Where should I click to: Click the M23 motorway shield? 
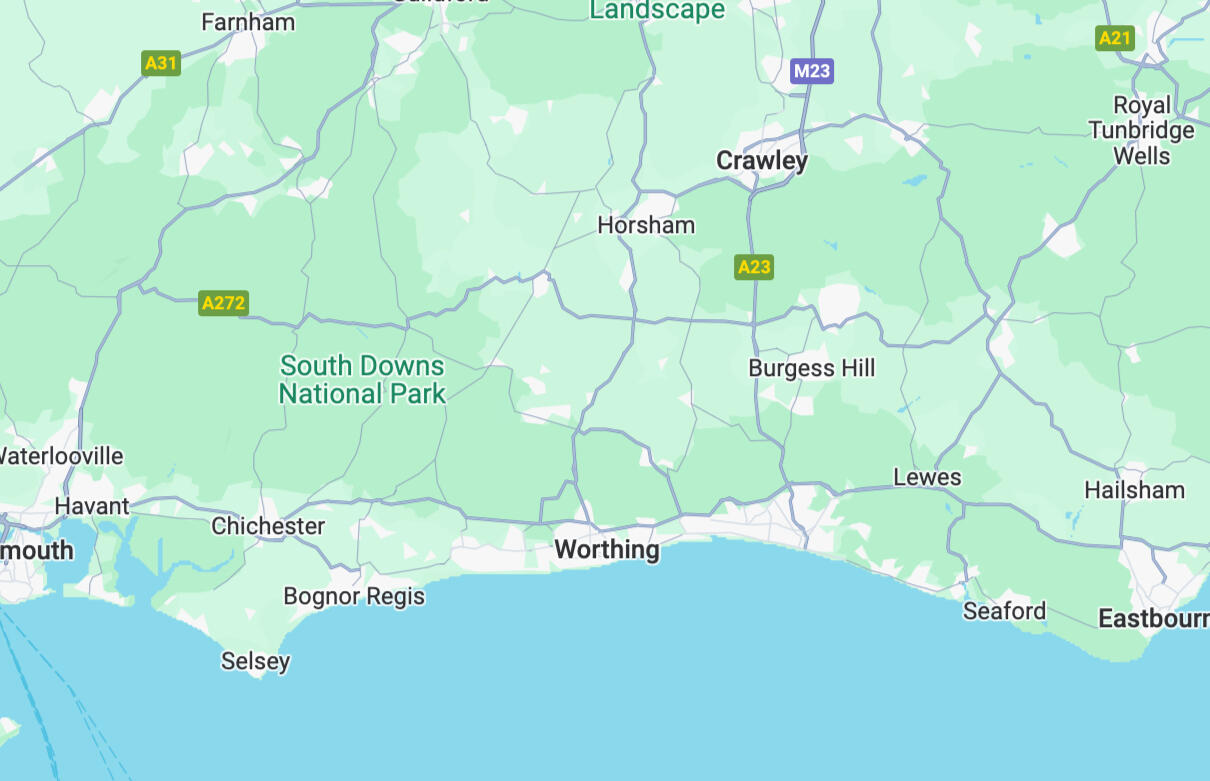pyautogui.click(x=811, y=71)
